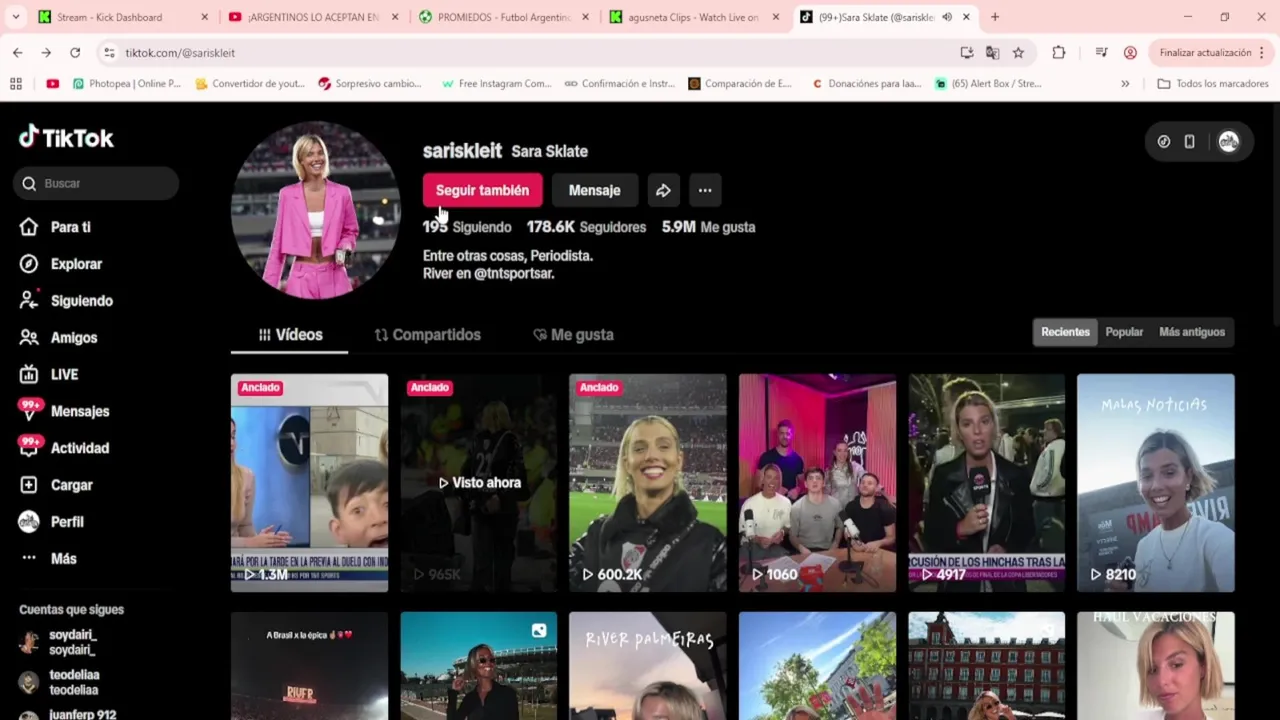Open the Chrome apps grid icon
This screenshot has height=720, width=1280.
(16, 84)
